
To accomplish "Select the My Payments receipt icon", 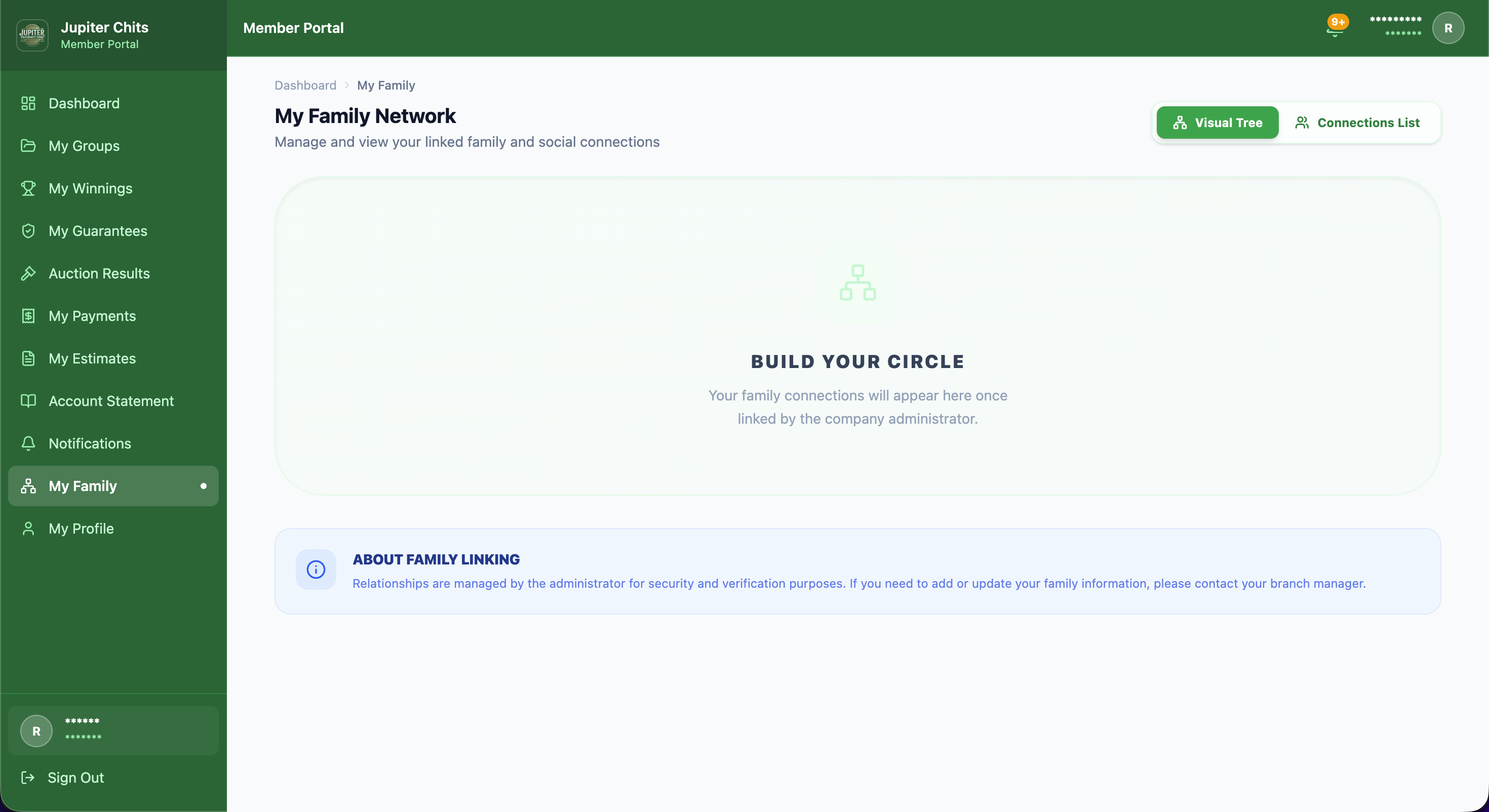I will pos(29,315).
